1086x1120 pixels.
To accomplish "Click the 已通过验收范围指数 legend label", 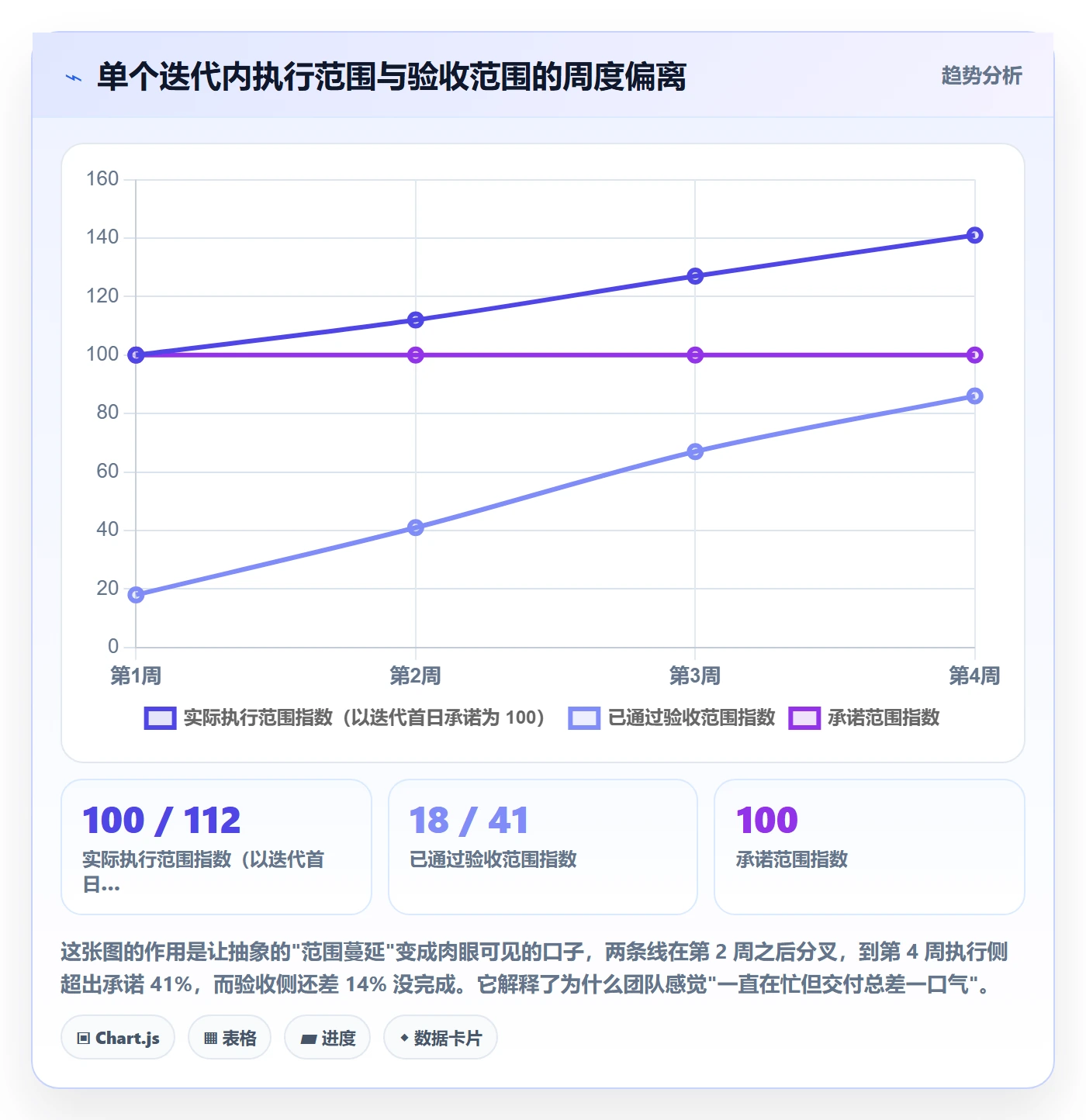I will click(691, 718).
